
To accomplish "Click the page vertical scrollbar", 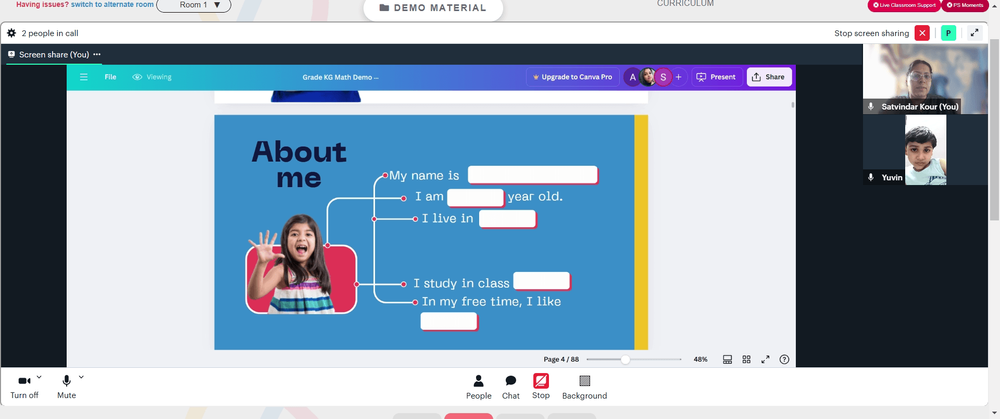I will 994,128.
